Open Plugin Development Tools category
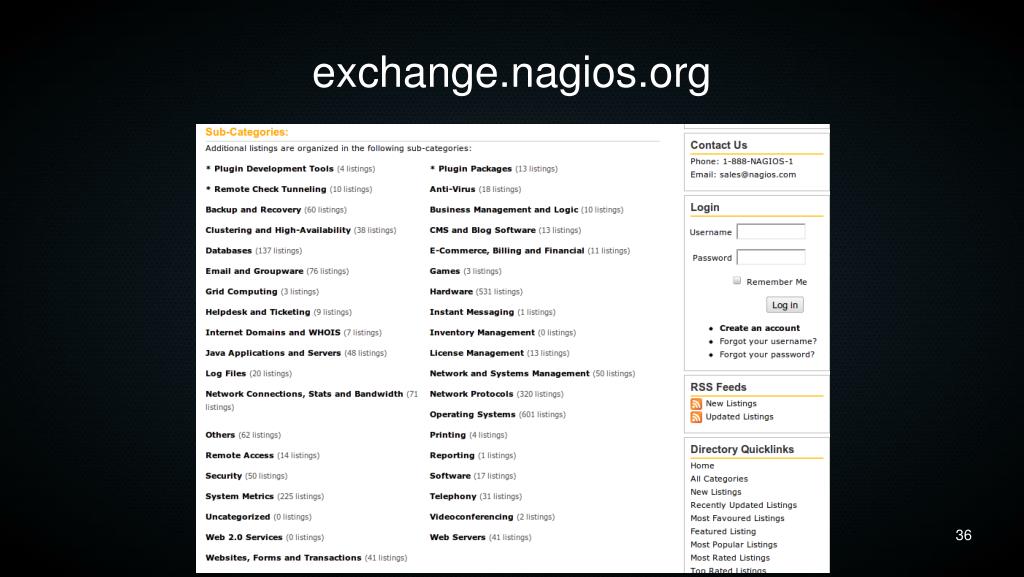Screen dimensions: 1024x577 point(274,169)
